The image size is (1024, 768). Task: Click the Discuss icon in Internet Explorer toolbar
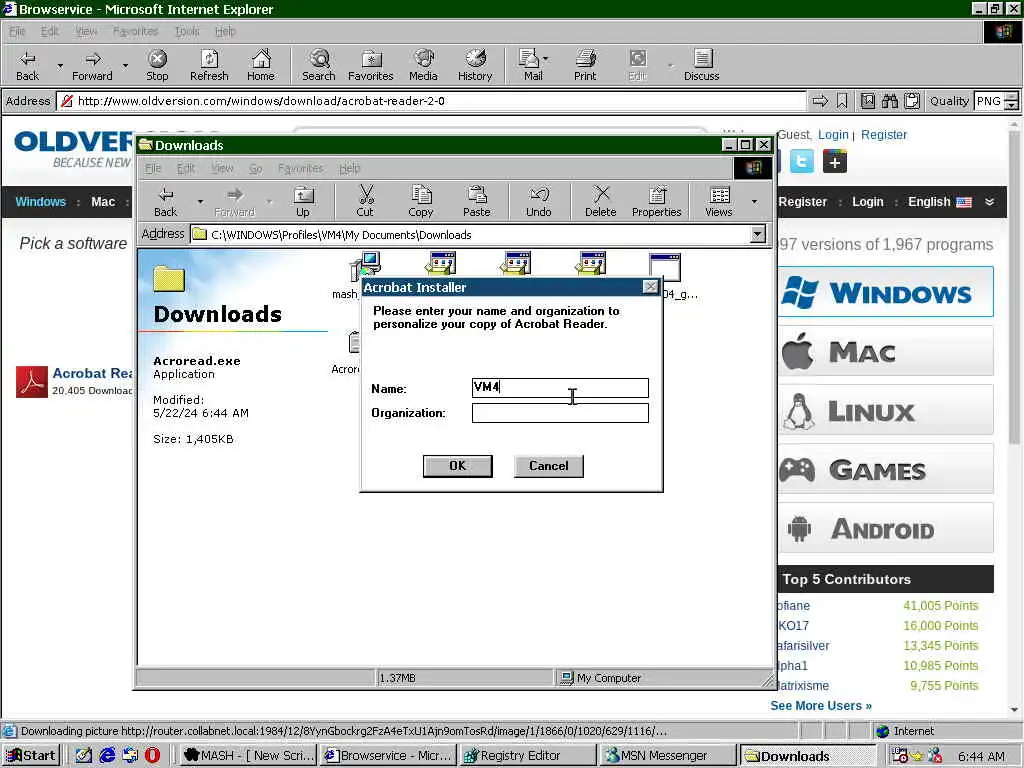click(702, 65)
